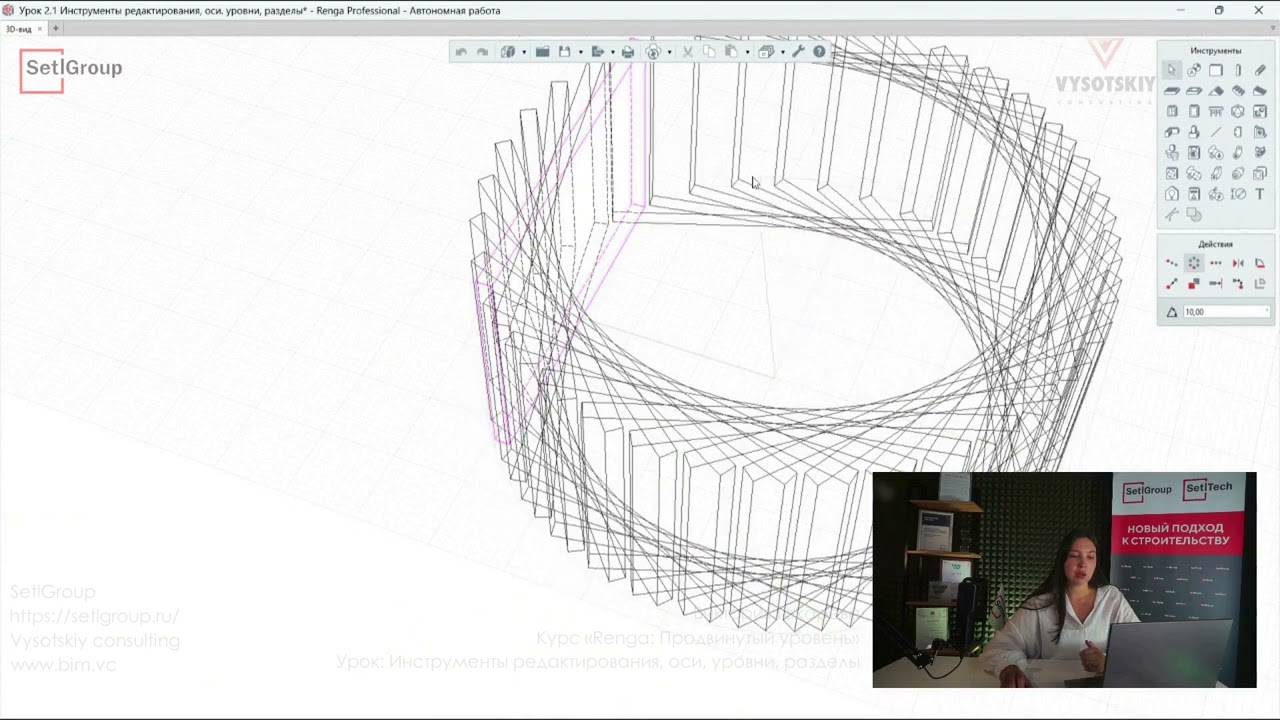Pick the Wall tool icon

point(1216,70)
